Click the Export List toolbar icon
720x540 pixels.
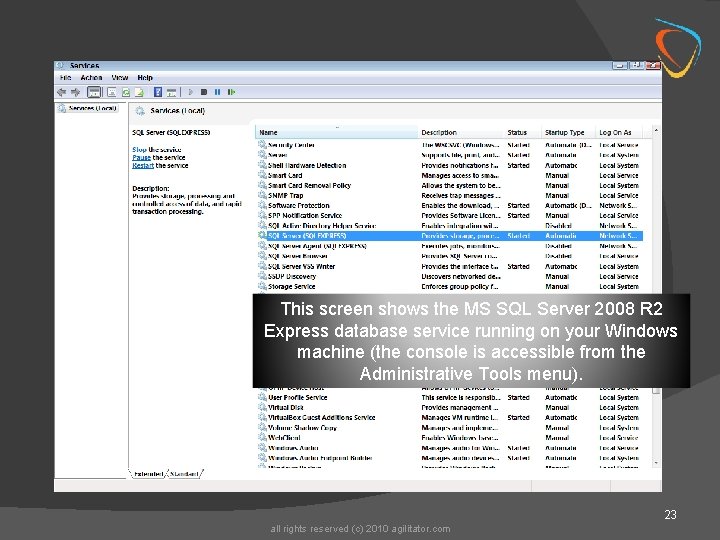(139, 92)
